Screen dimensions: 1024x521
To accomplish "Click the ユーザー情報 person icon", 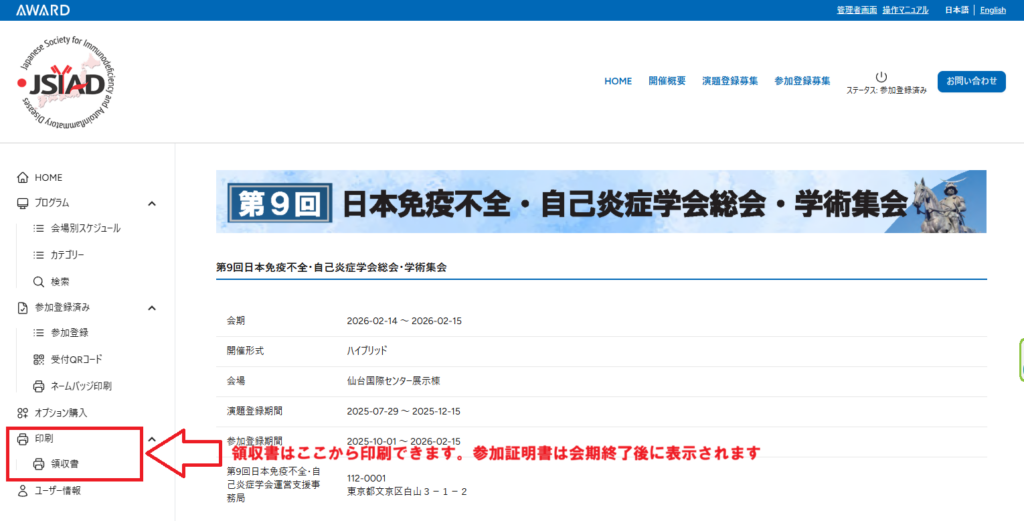I will (22, 491).
